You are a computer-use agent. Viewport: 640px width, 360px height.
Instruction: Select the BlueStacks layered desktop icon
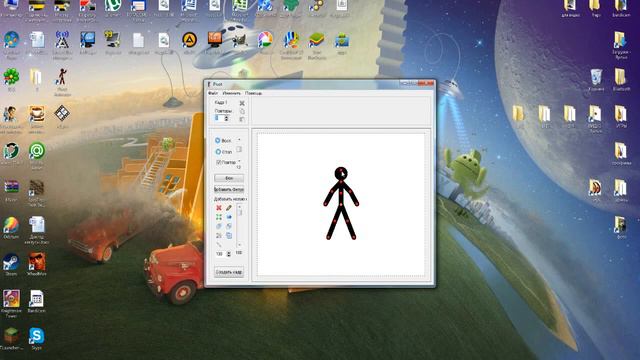click(316, 40)
